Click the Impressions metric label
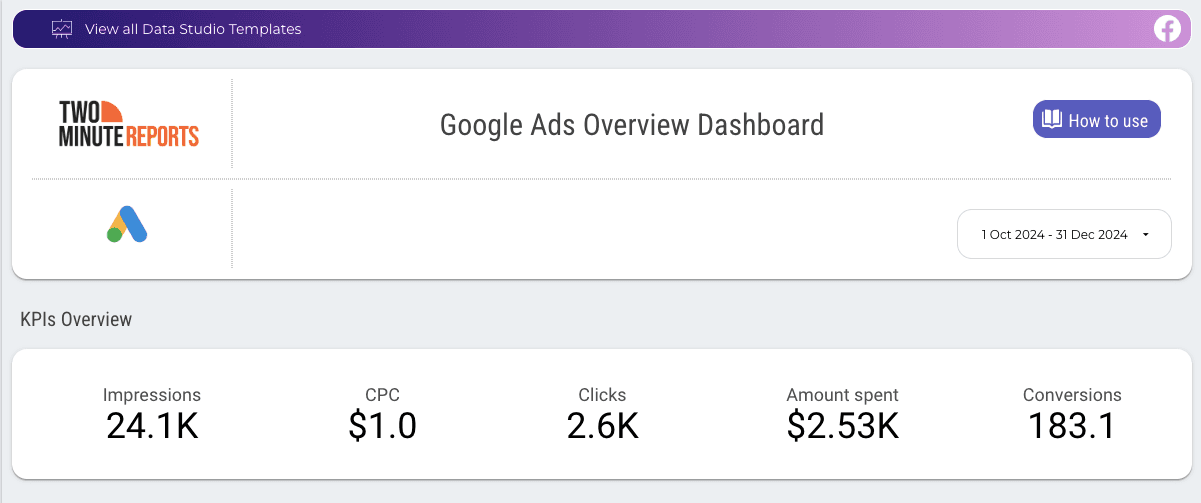This screenshot has width=1201, height=503. tap(152, 395)
